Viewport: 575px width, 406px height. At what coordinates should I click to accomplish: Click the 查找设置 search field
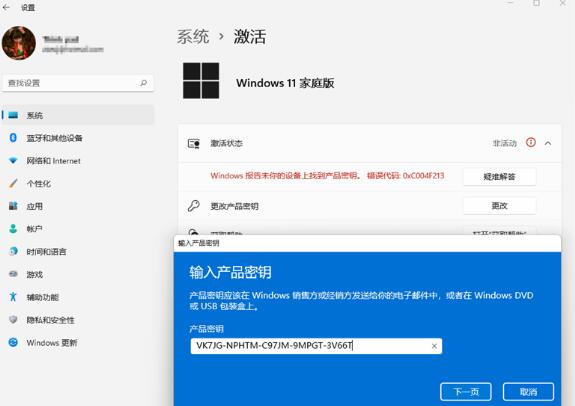pos(78,83)
